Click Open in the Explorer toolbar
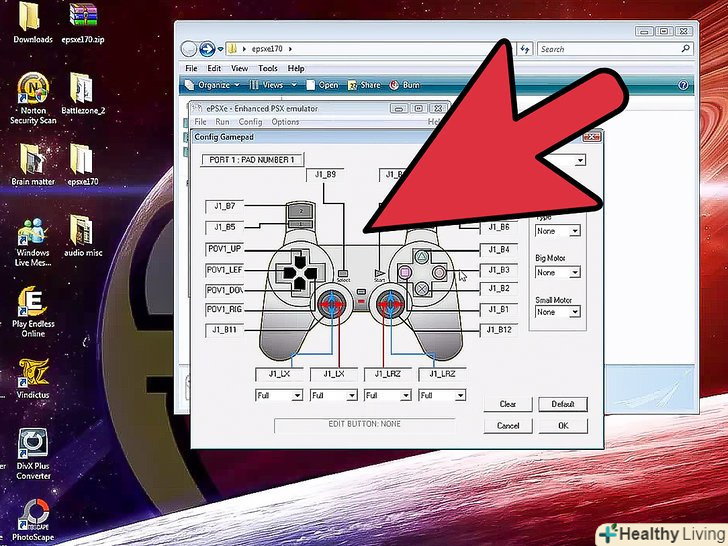728x546 pixels. click(x=323, y=85)
